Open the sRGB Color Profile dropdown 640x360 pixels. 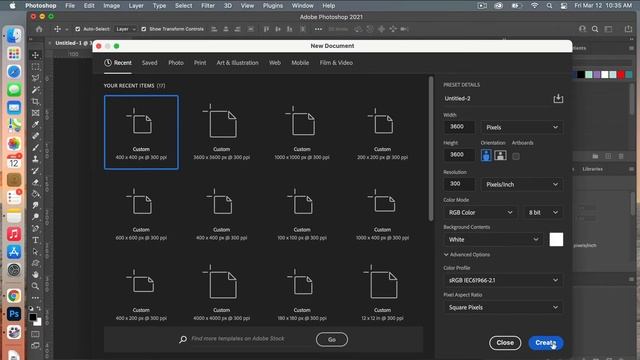point(503,280)
